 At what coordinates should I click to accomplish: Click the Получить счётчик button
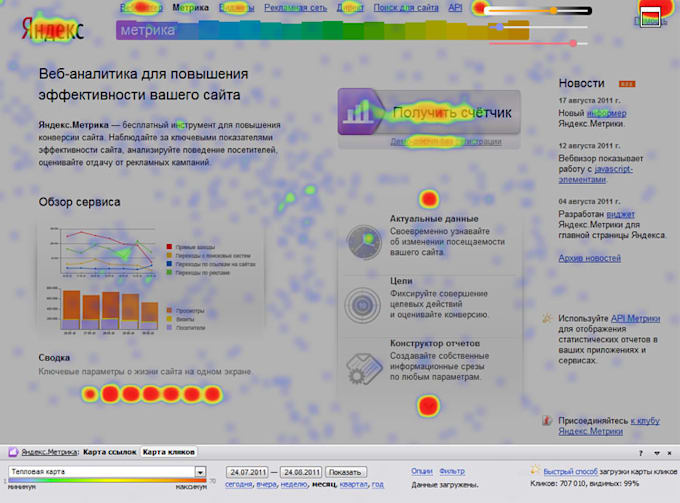coord(428,113)
